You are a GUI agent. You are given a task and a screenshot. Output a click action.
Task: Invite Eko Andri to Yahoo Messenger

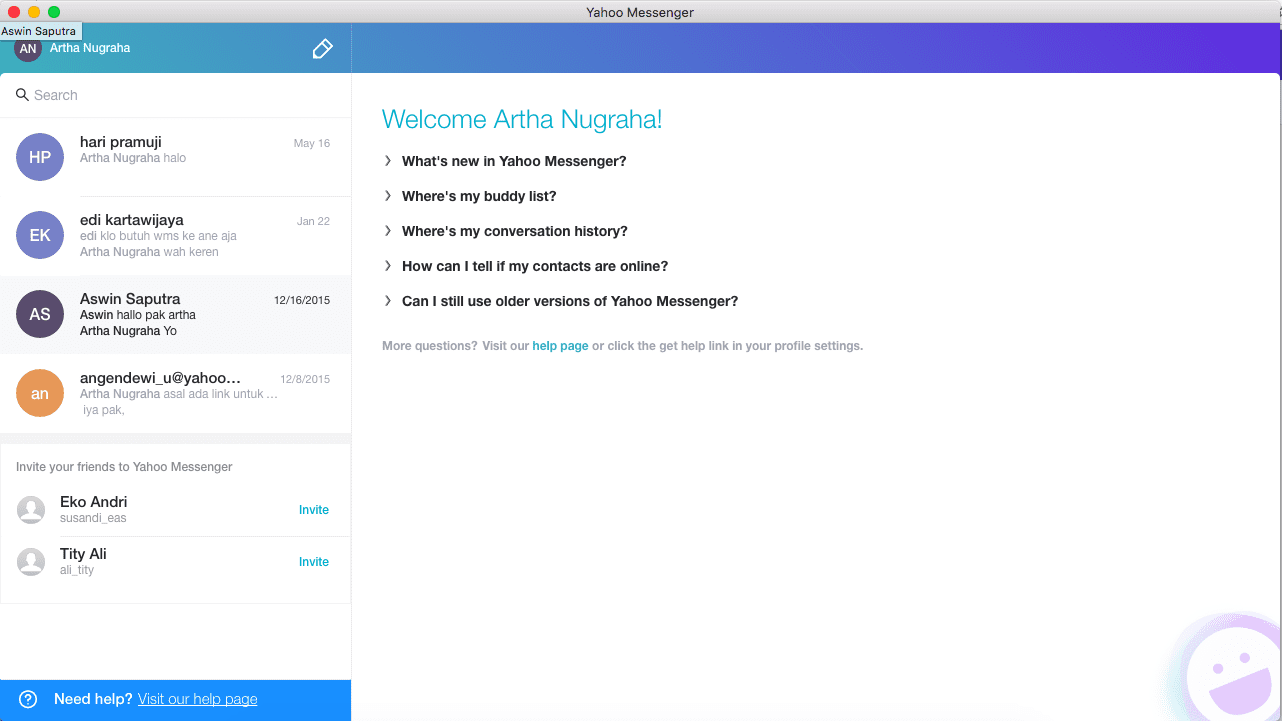click(313, 510)
